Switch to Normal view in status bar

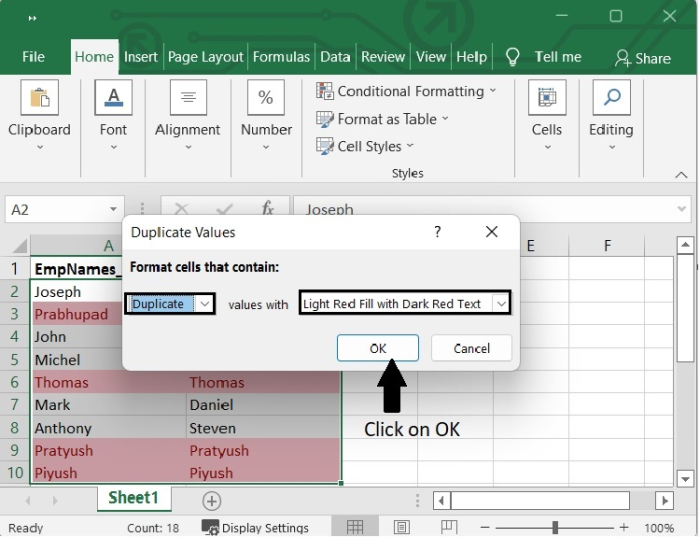[355, 527]
